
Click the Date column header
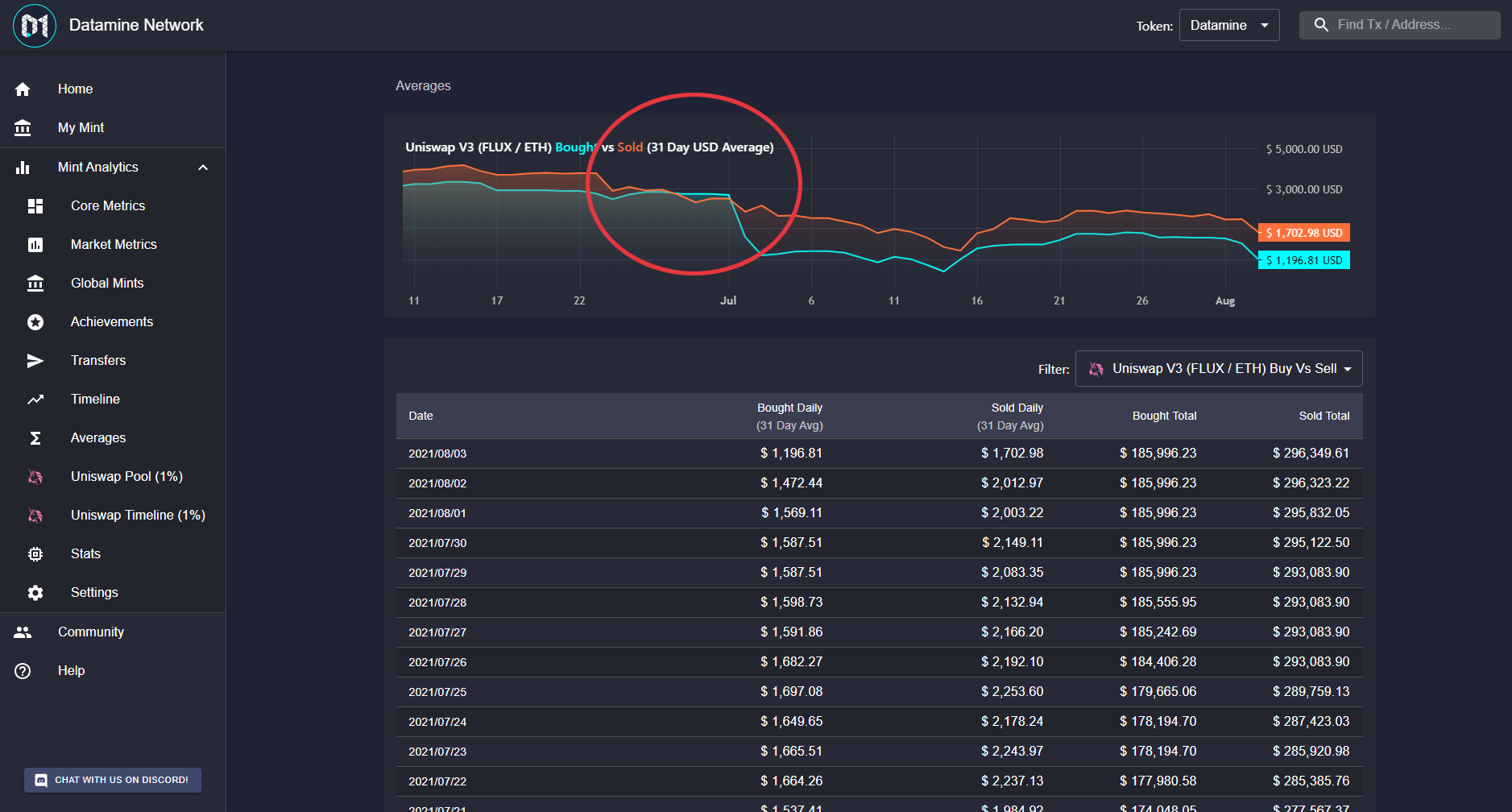(x=420, y=416)
